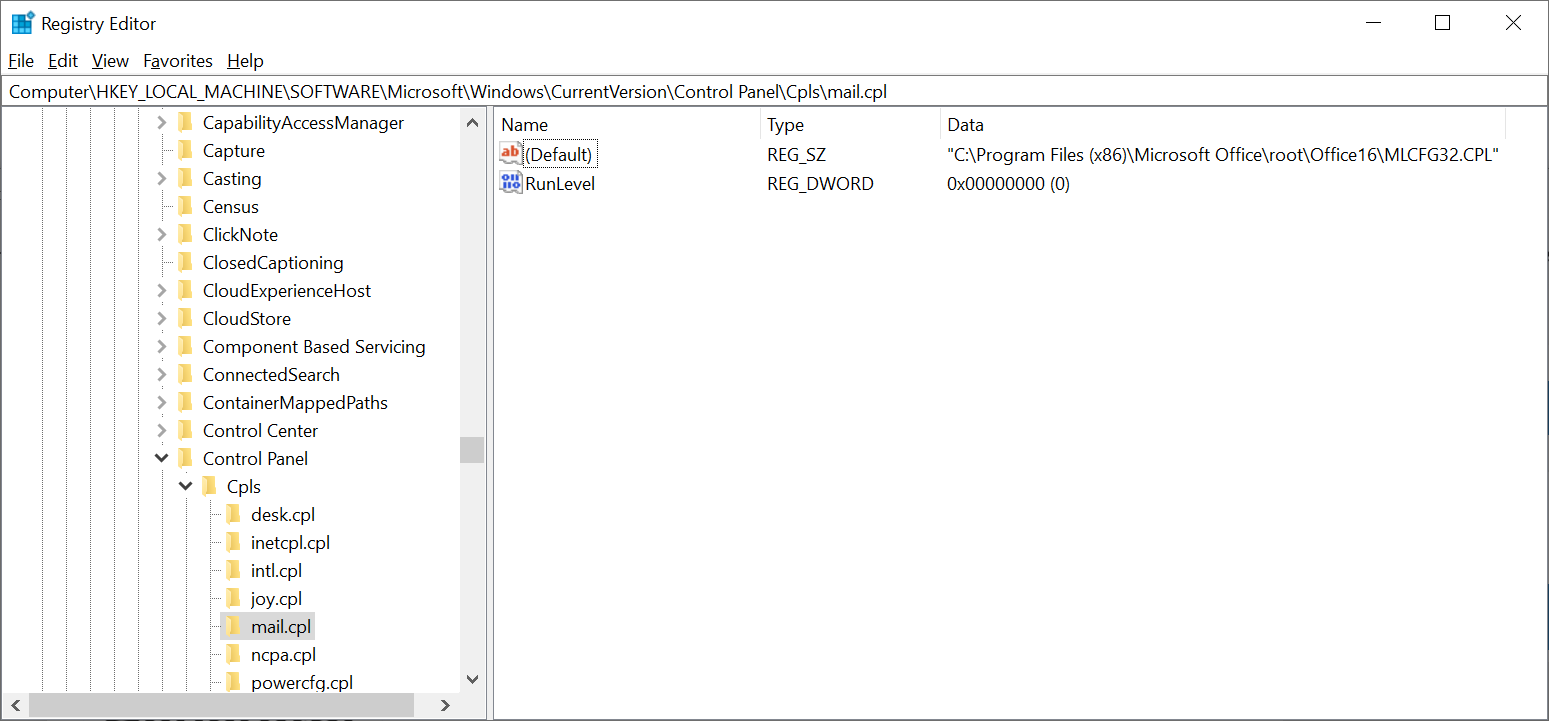
Task: Expand the CloudExperienceHost key
Action: point(162,291)
